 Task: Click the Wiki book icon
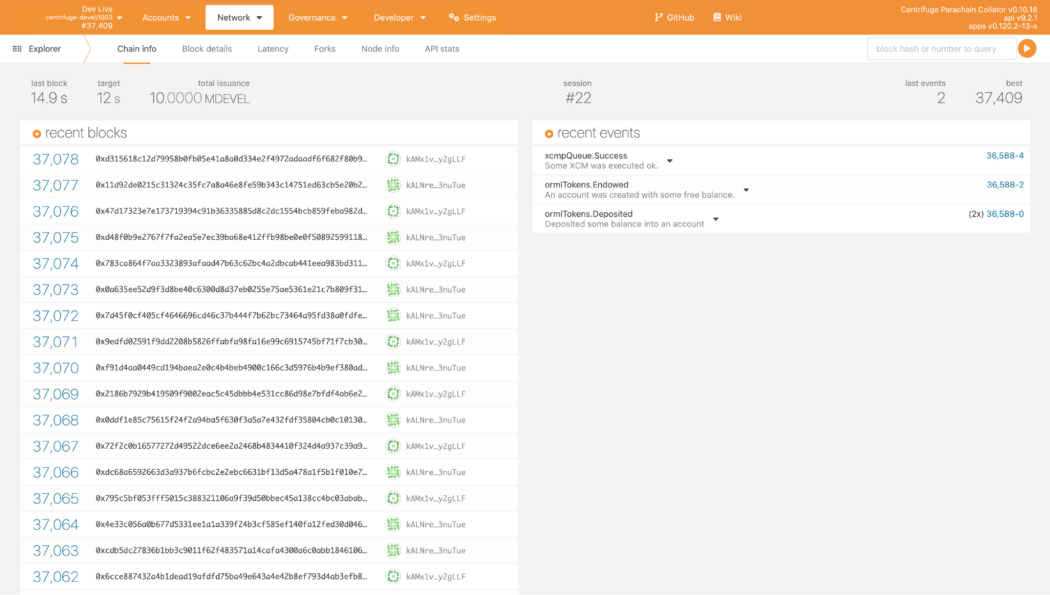click(717, 17)
